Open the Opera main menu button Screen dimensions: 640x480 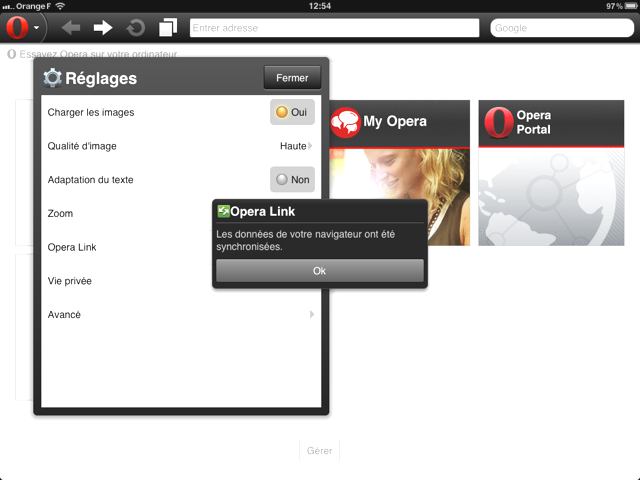tap(22, 27)
